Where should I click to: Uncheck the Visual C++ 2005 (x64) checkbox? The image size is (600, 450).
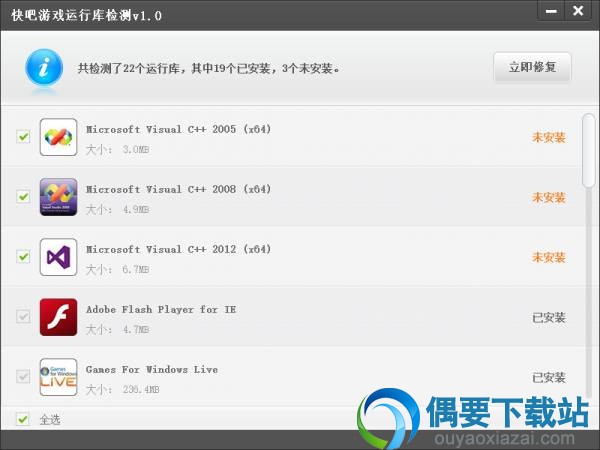click(23, 137)
